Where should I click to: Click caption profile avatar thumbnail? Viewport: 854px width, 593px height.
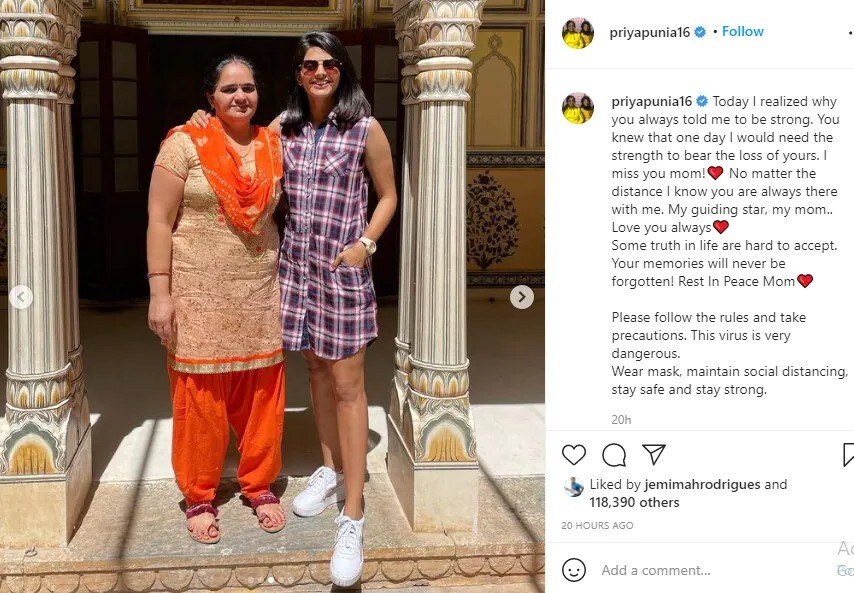pyautogui.click(x=578, y=108)
